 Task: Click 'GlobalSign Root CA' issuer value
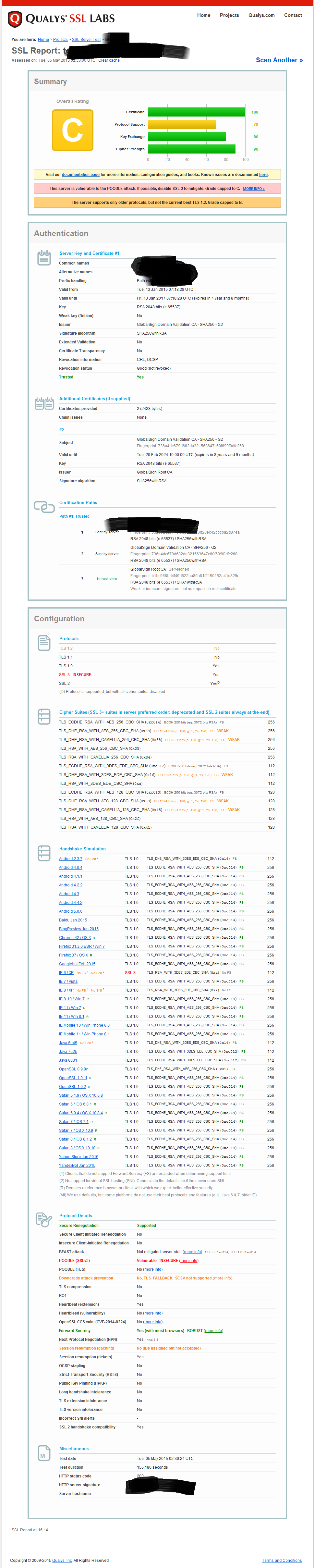point(154,472)
